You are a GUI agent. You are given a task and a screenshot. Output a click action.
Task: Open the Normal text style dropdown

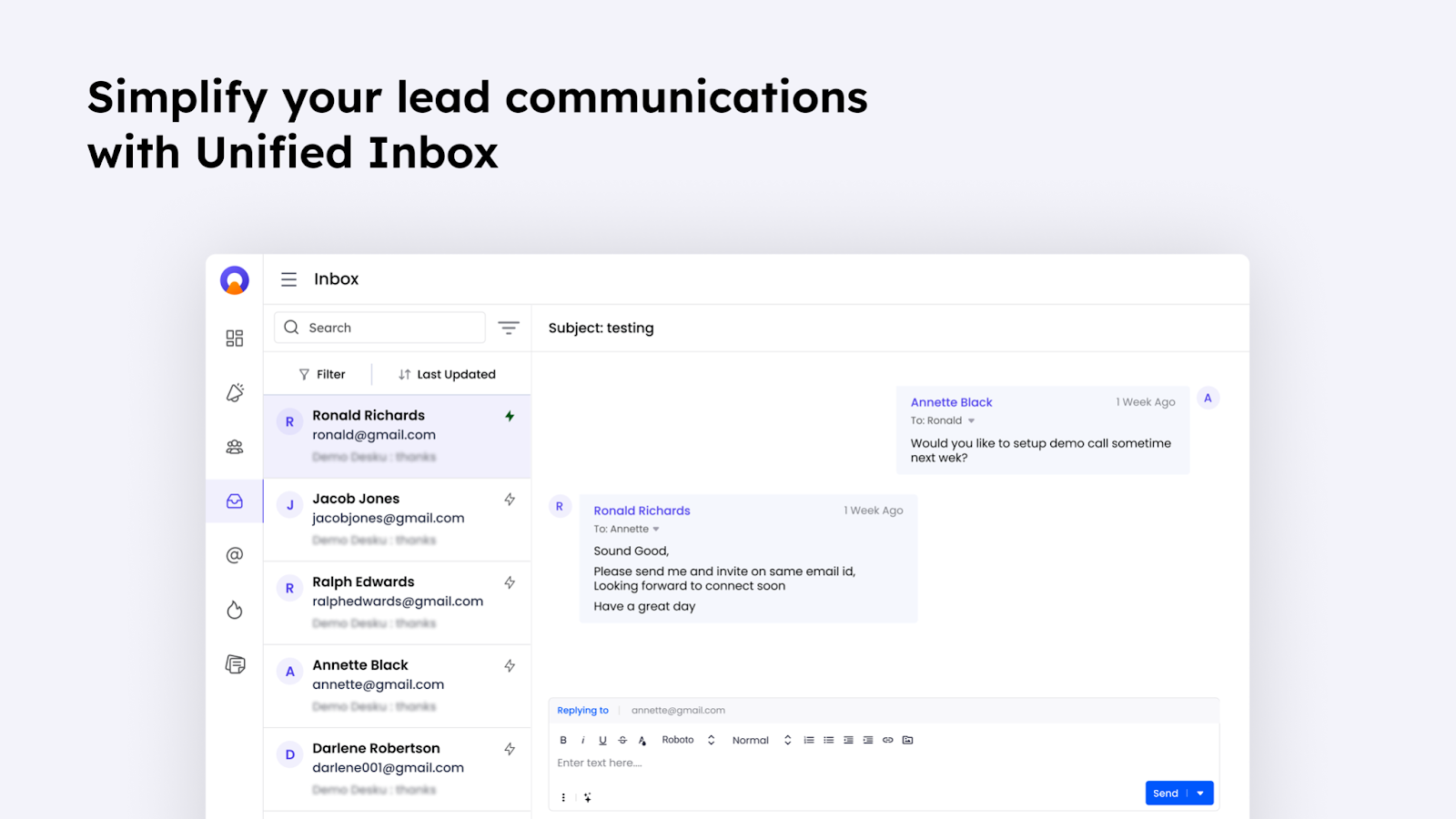click(762, 740)
